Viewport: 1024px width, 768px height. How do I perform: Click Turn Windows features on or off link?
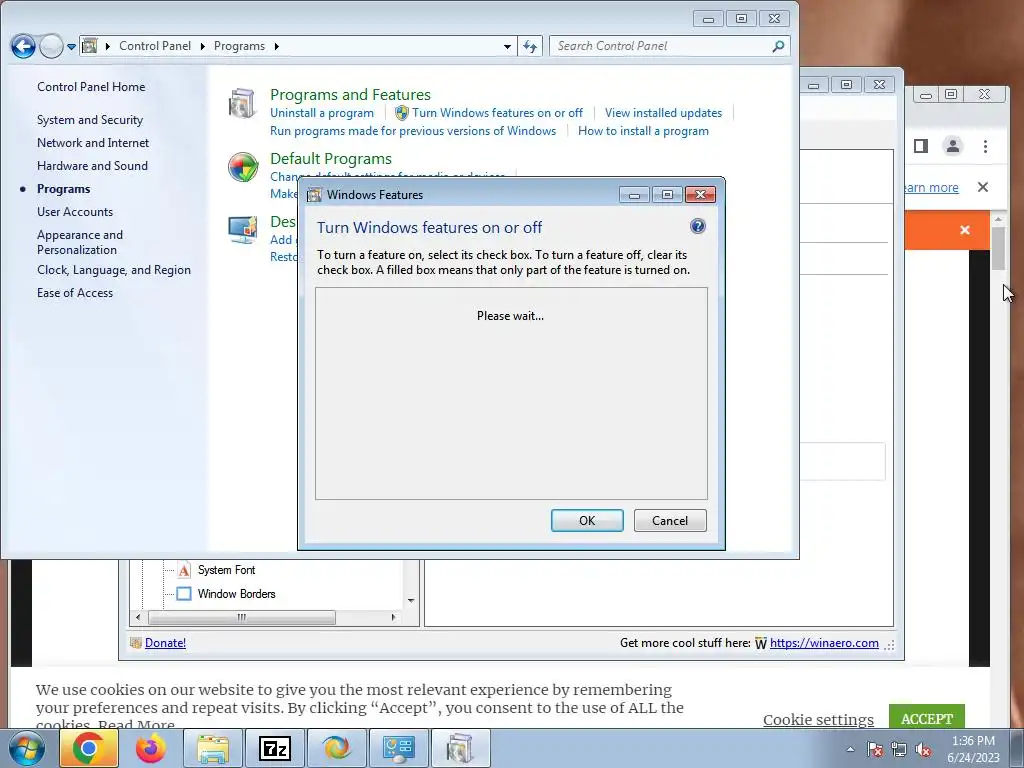[x=497, y=113]
